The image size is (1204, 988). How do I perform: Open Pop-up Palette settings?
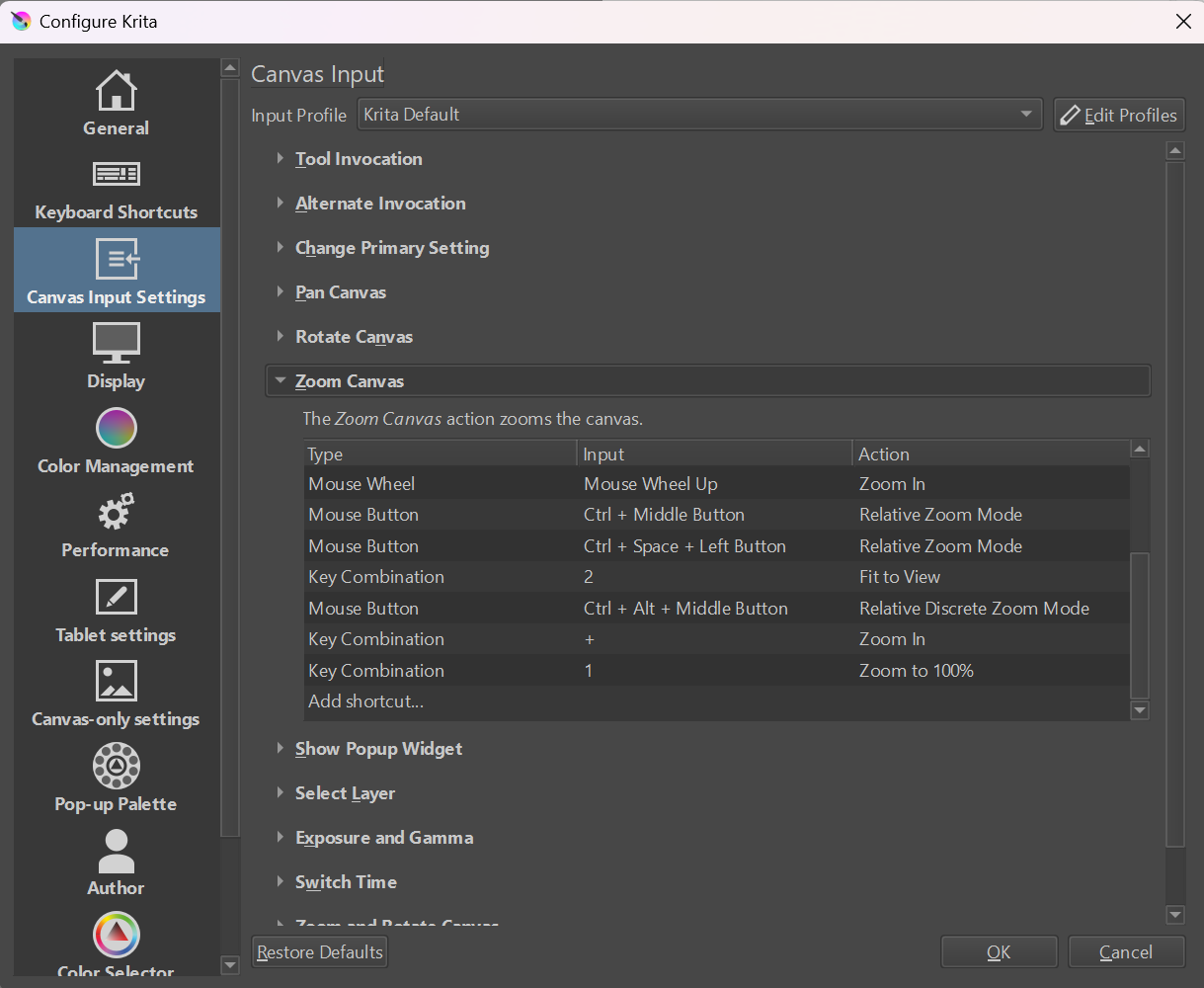[117, 779]
